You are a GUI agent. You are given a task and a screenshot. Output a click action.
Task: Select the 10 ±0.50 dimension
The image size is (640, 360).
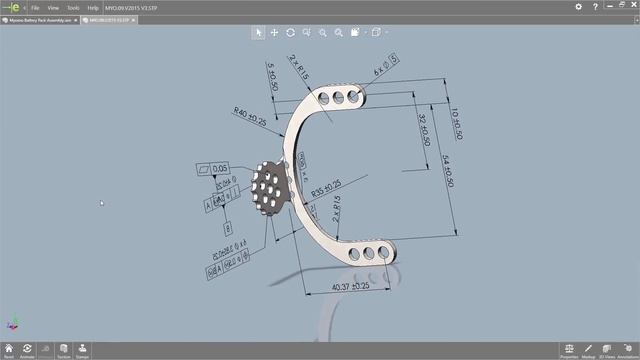(x=457, y=124)
